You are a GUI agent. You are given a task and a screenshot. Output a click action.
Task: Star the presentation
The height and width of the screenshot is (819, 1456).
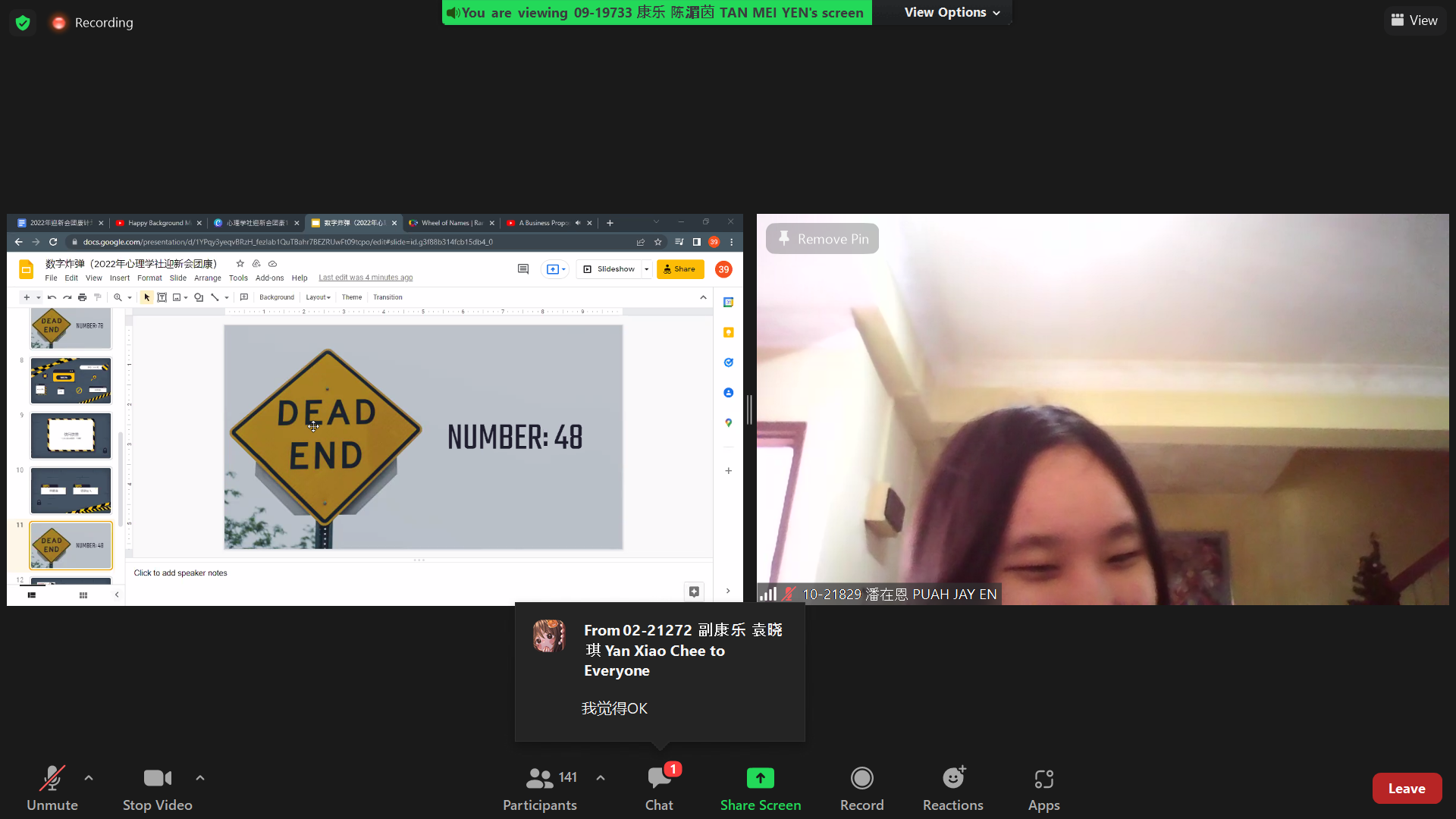pyautogui.click(x=240, y=264)
